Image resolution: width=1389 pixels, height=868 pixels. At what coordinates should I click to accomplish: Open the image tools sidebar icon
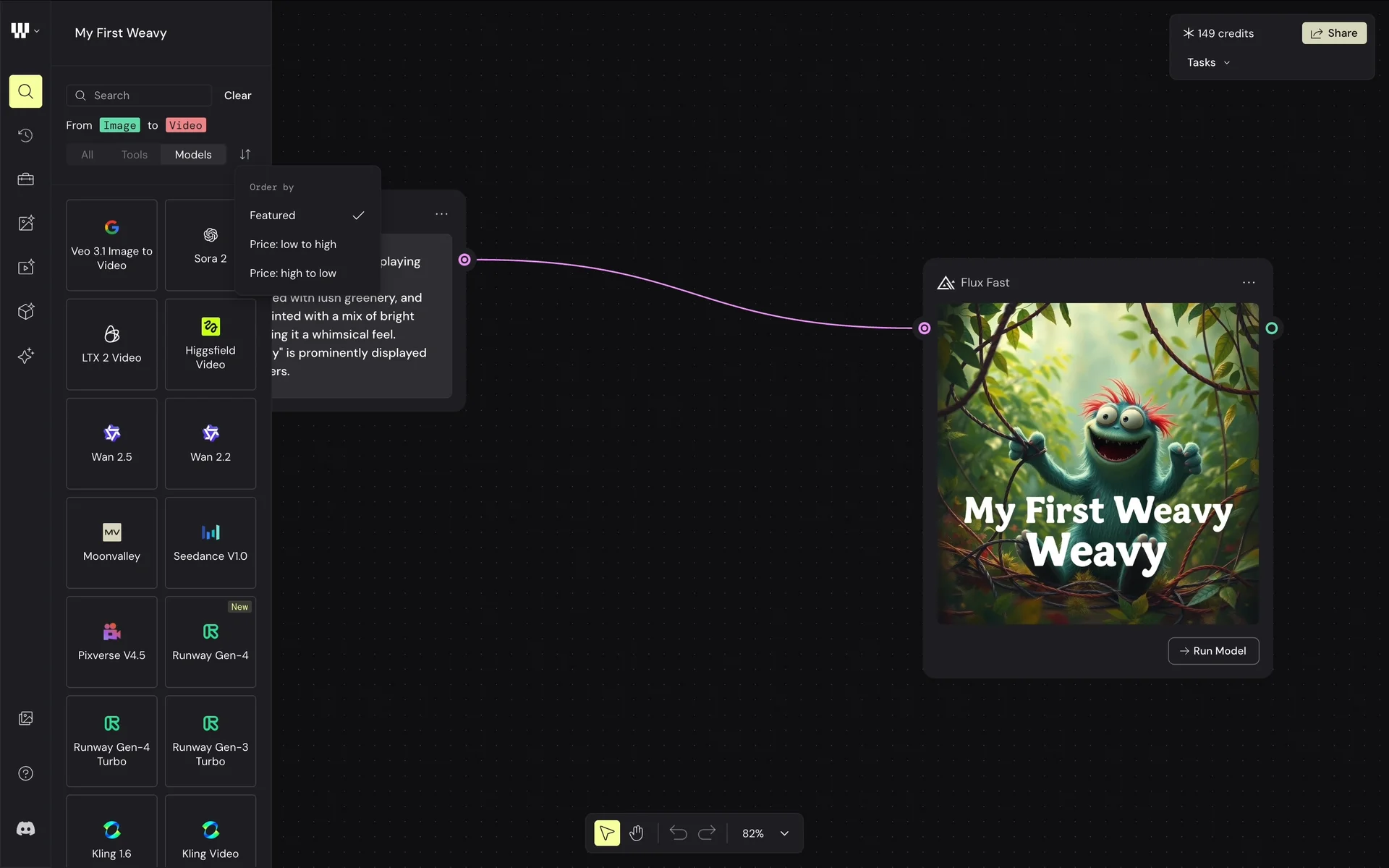point(25,224)
